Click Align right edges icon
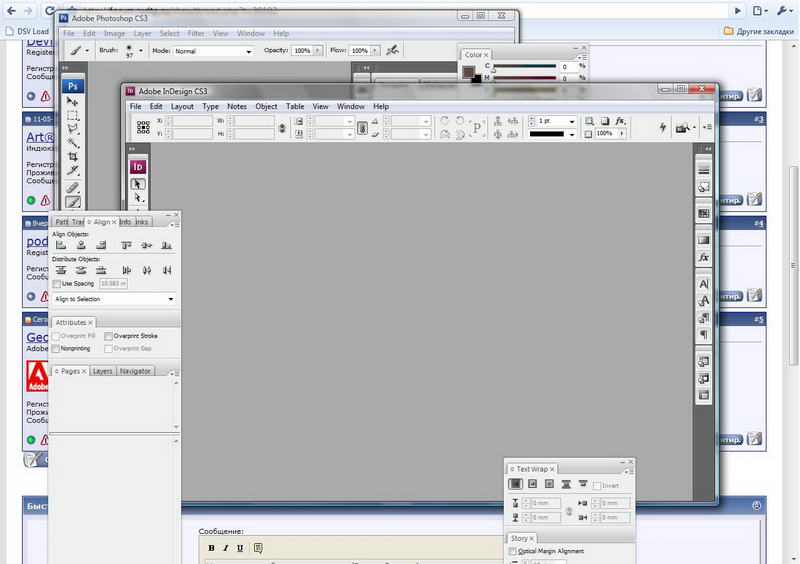800x564 pixels. 101,246
